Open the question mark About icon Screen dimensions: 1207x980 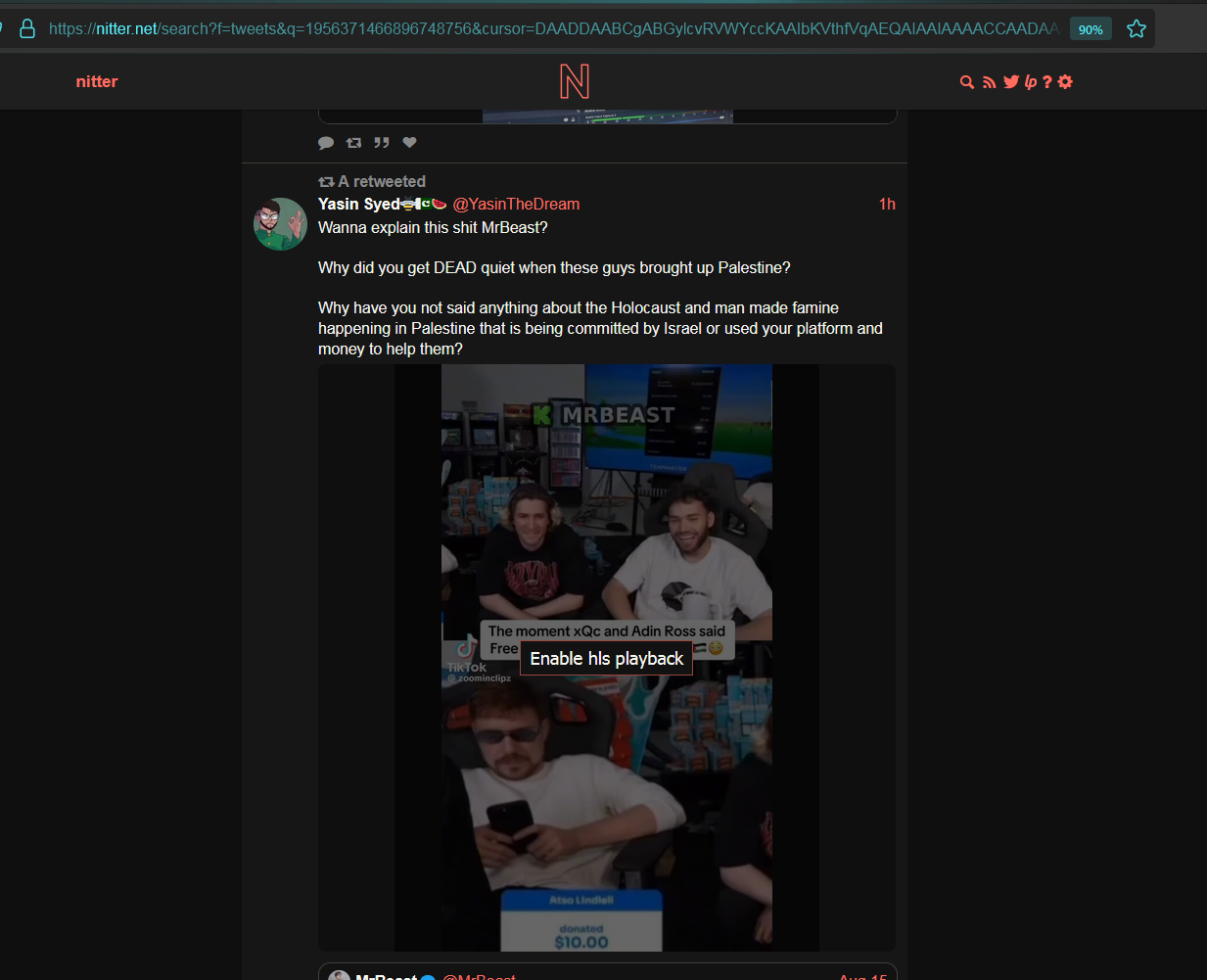pos(1047,82)
